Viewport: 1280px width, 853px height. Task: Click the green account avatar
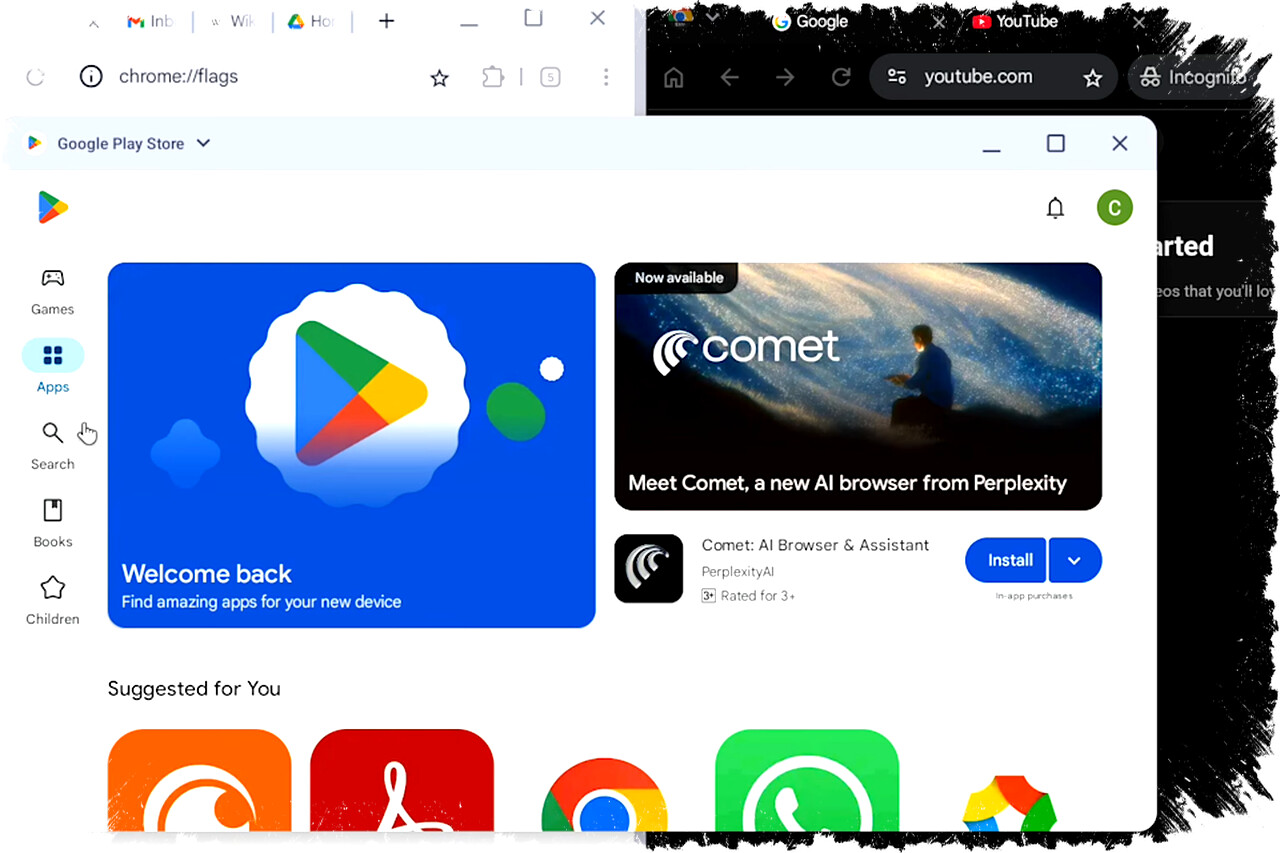point(1114,208)
